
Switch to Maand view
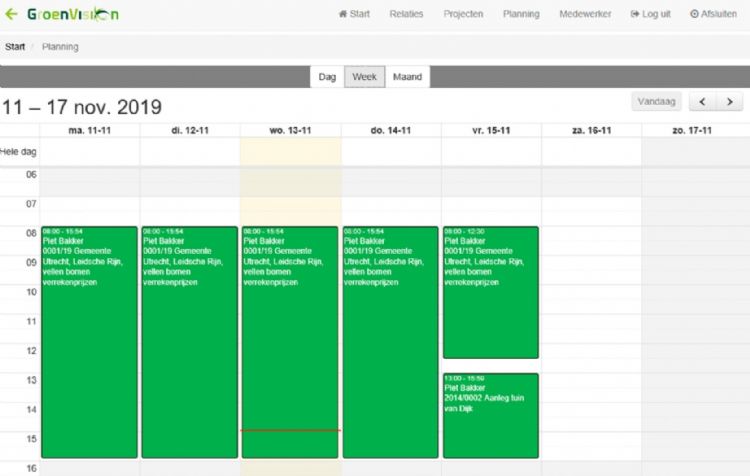407,77
